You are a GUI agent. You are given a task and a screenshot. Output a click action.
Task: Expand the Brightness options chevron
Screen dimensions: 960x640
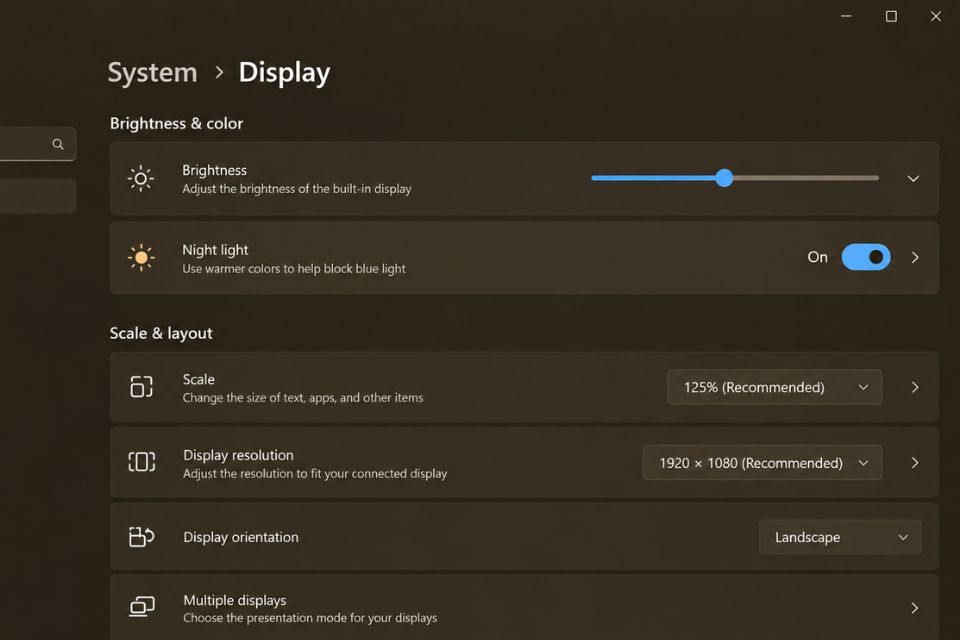[x=913, y=178]
